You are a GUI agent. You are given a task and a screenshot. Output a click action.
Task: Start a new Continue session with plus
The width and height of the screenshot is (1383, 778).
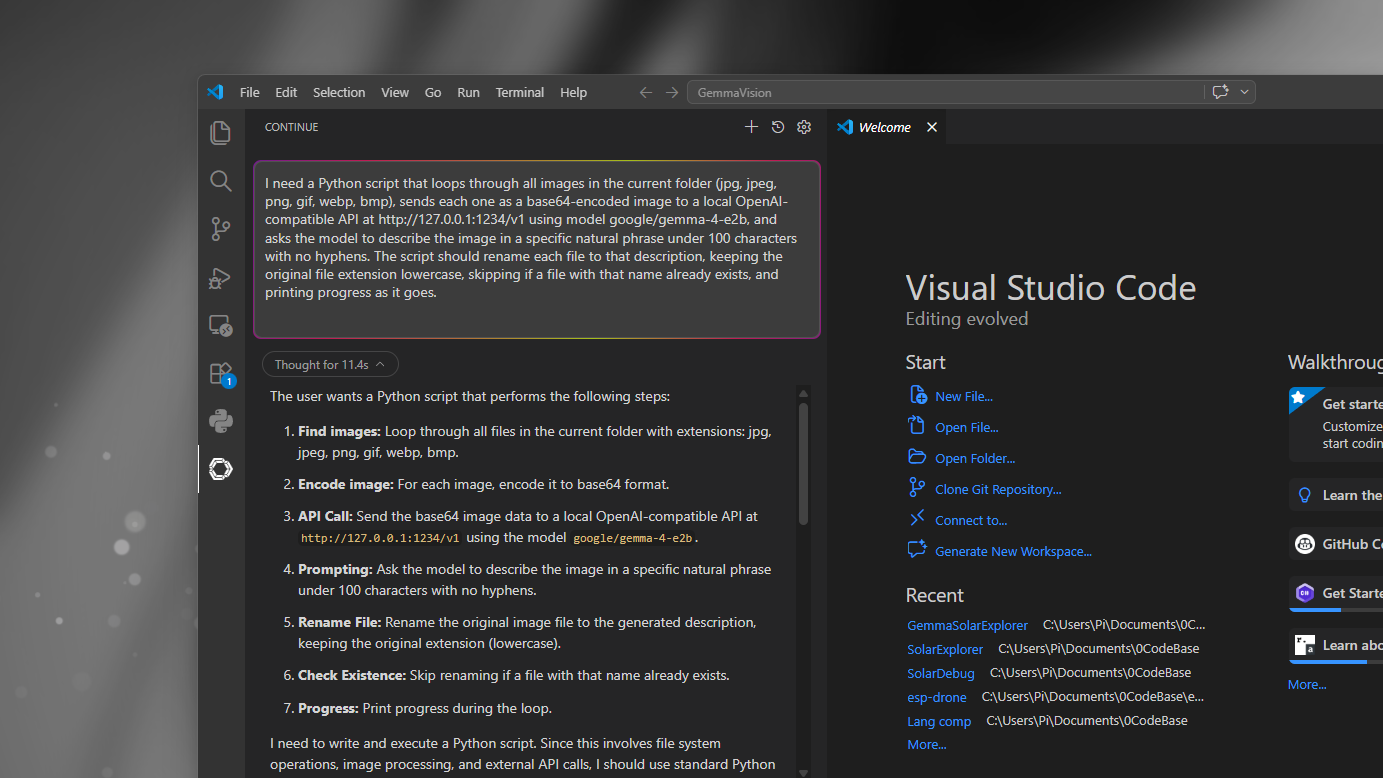[x=752, y=127]
